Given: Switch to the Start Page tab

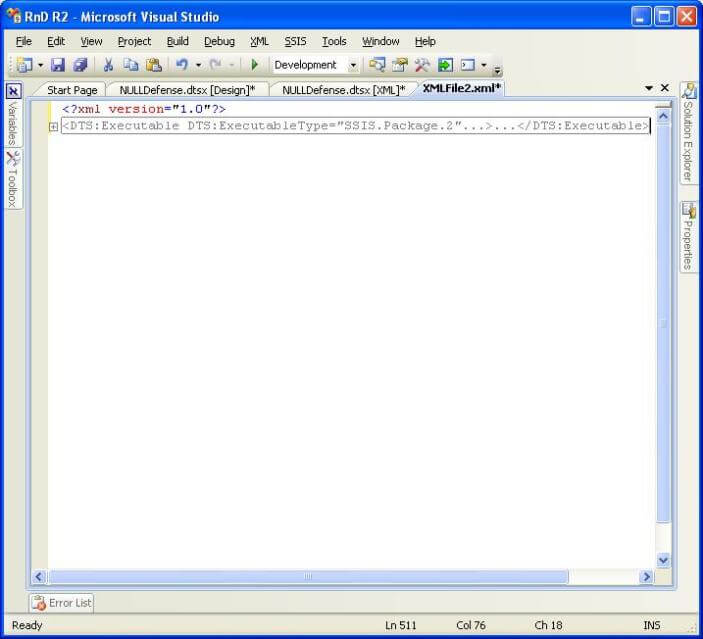Looking at the screenshot, I should click(72, 90).
